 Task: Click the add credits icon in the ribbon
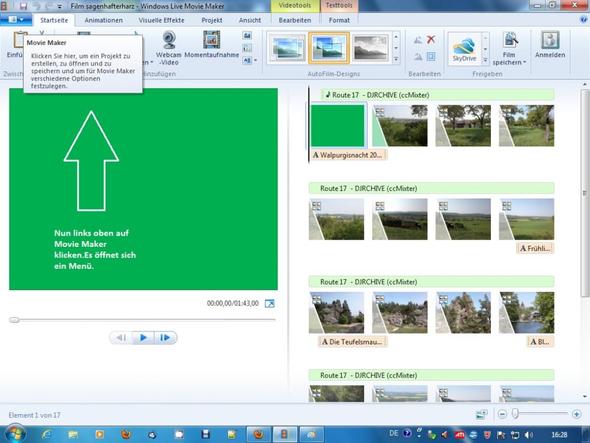coord(247,60)
